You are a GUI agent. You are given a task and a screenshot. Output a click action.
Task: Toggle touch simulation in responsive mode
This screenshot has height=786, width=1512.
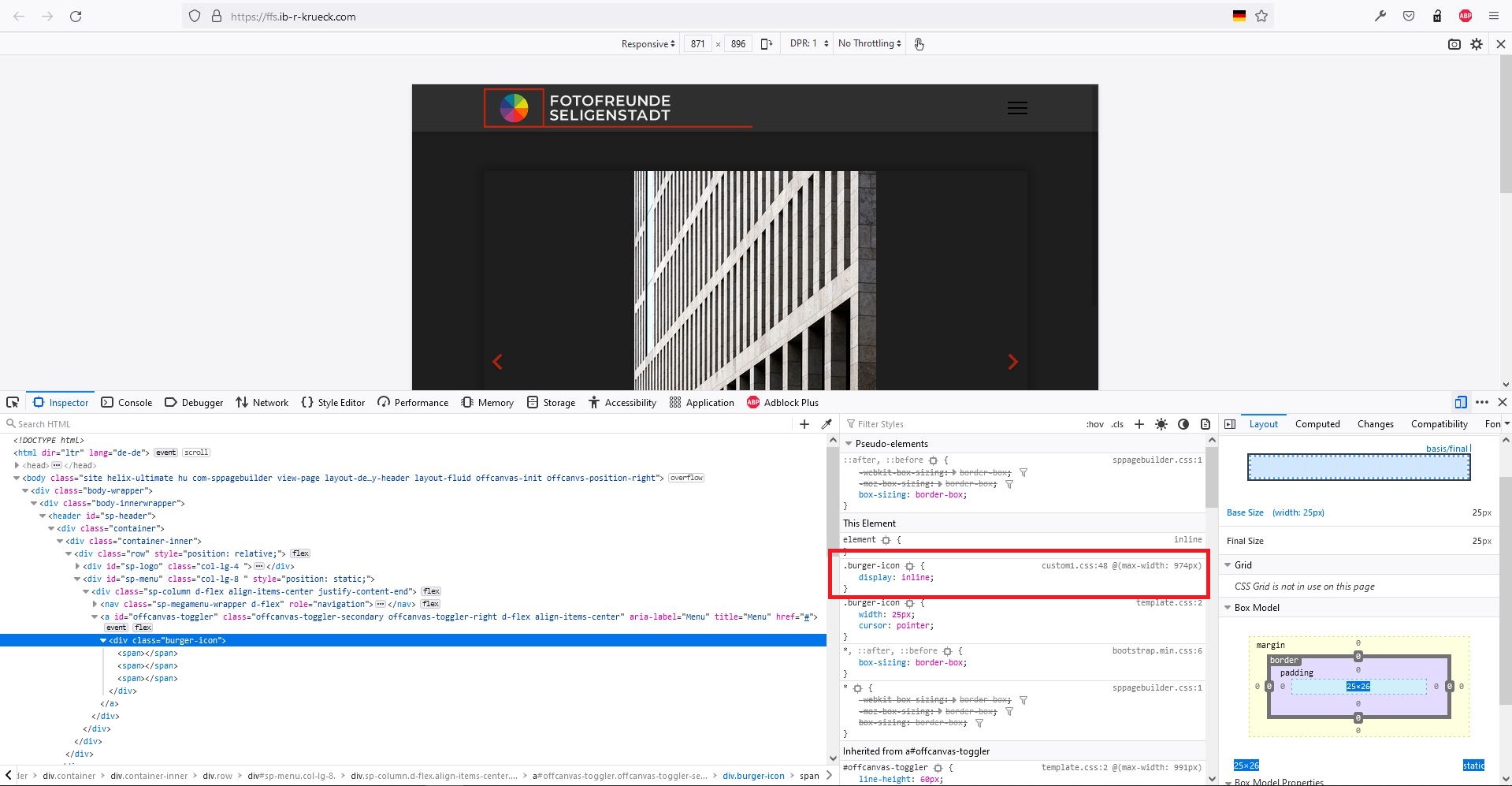point(919,44)
